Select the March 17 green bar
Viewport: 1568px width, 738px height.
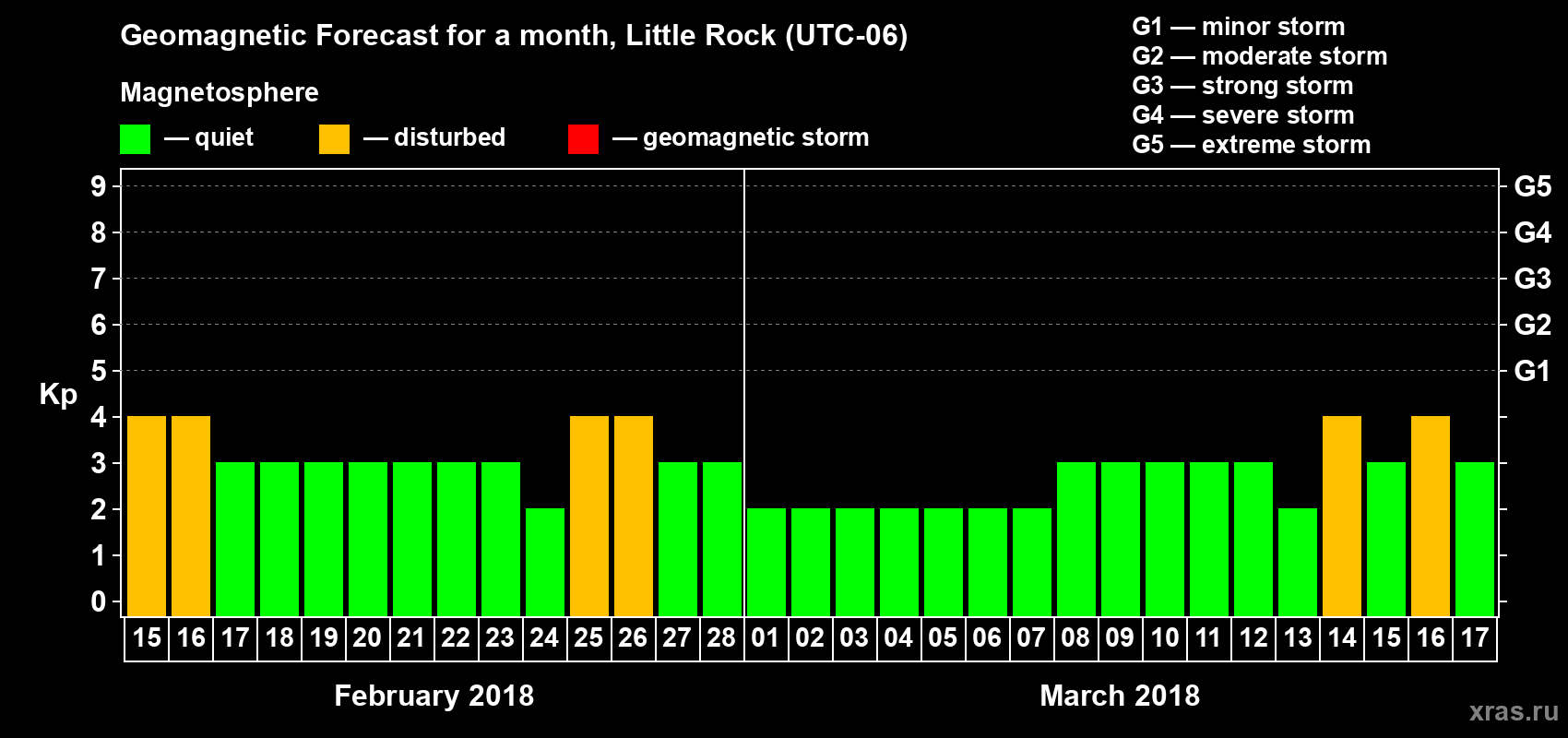click(1475, 539)
